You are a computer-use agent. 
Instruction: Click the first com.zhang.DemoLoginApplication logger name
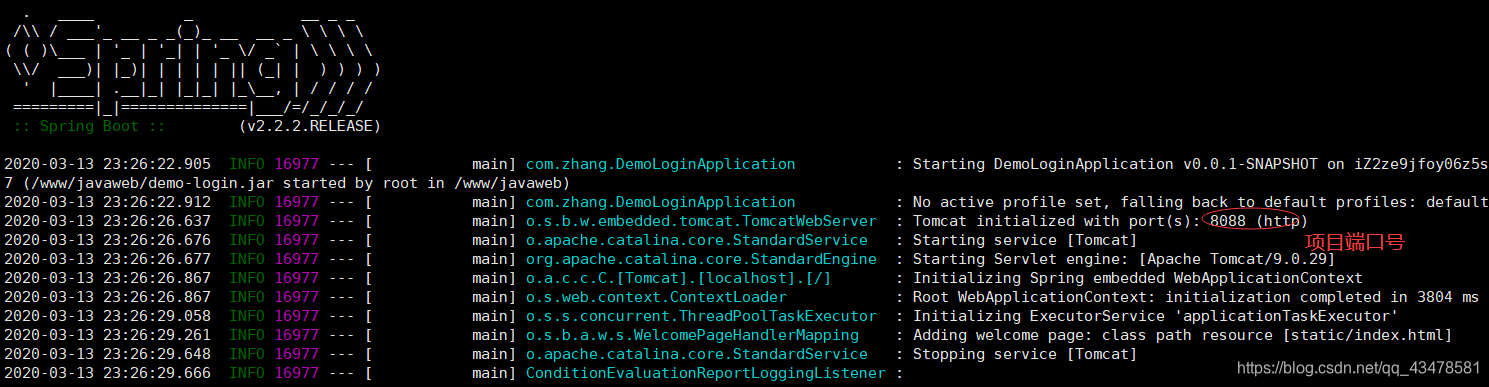(x=661, y=164)
